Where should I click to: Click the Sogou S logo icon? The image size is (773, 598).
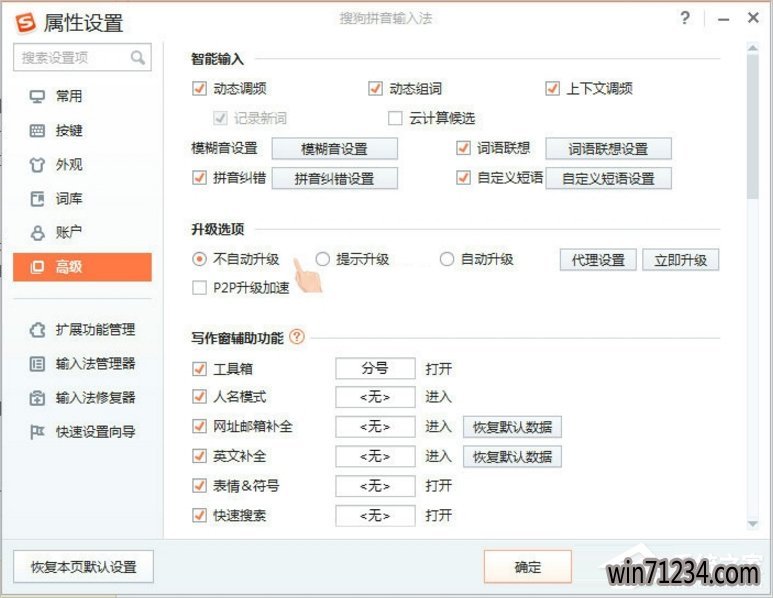[x=26, y=22]
